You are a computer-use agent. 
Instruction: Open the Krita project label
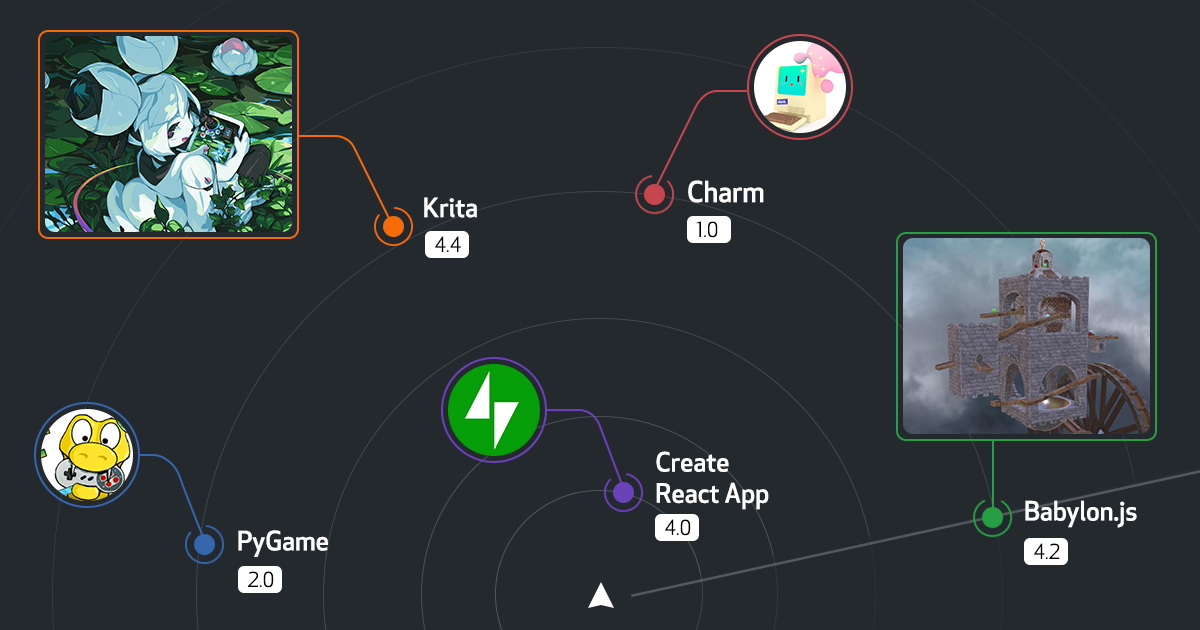pos(448,209)
